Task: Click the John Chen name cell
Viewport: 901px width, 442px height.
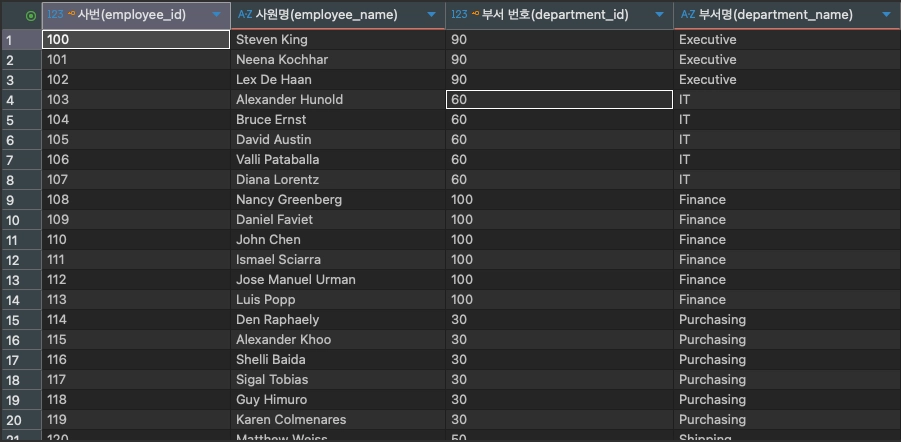Action: [338, 240]
